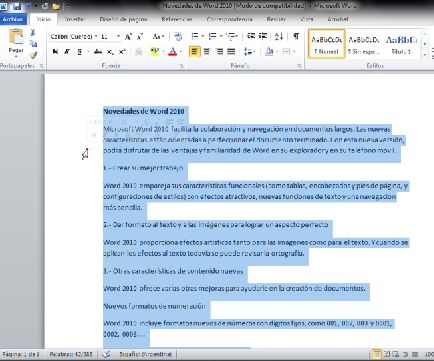
Task: Expand the styles gallery with More arrow
Action: click(425, 55)
